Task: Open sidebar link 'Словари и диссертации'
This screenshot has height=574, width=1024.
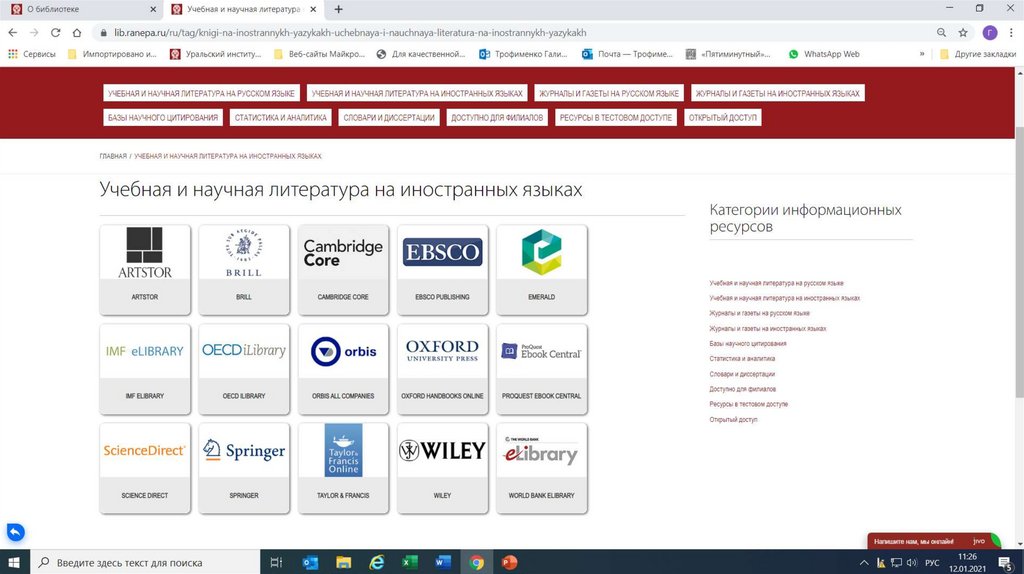Action: click(742, 374)
